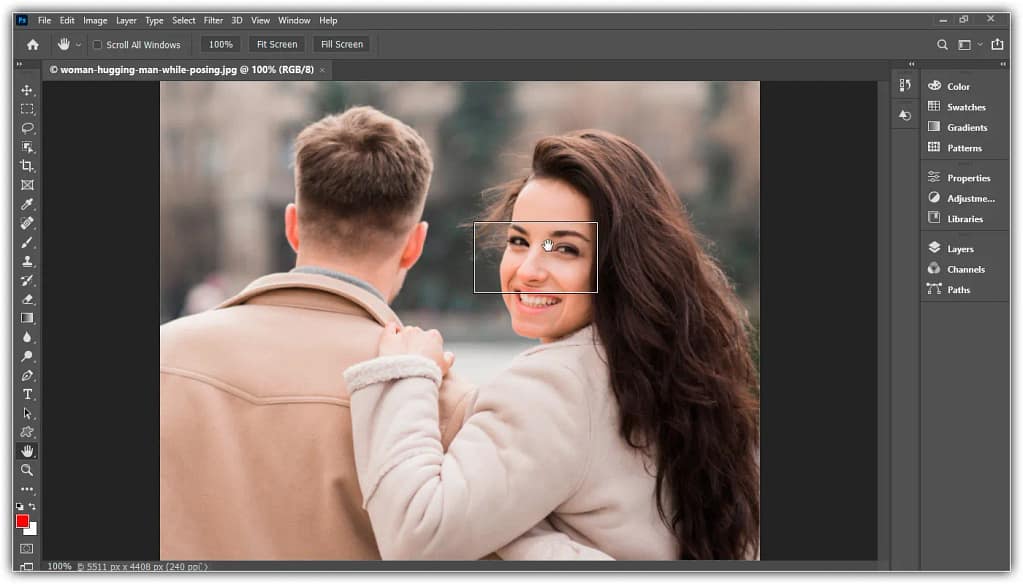
Task: Click the Fill Screen button
Action: click(x=341, y=45)
